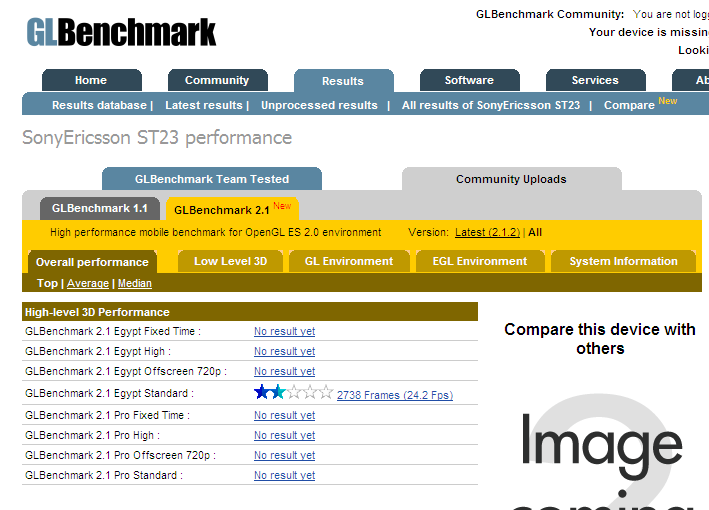Screen dimensions: 709x510
Task: Select the Overall performance tab
Action: 92,262
